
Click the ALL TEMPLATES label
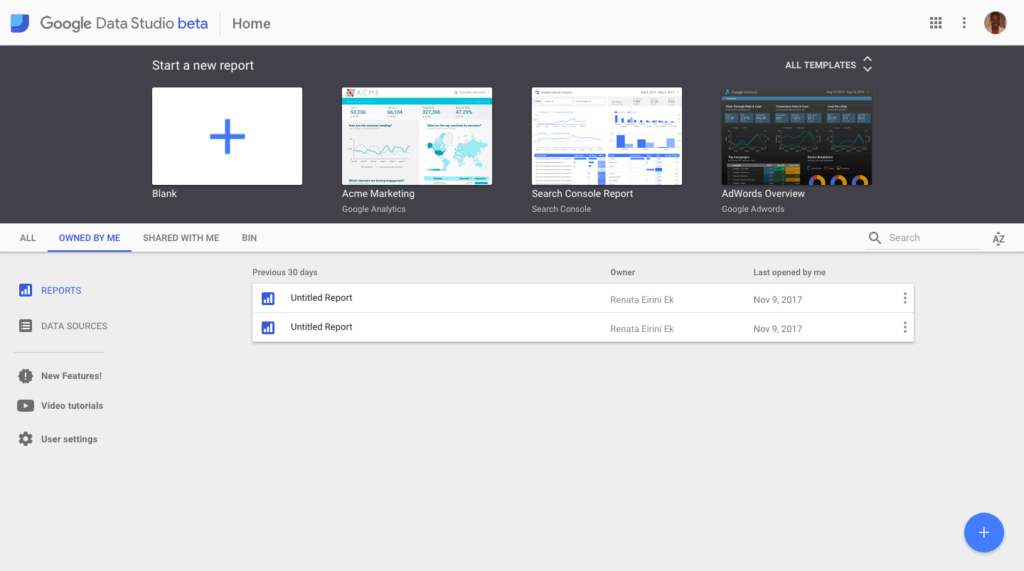(820, 65)
